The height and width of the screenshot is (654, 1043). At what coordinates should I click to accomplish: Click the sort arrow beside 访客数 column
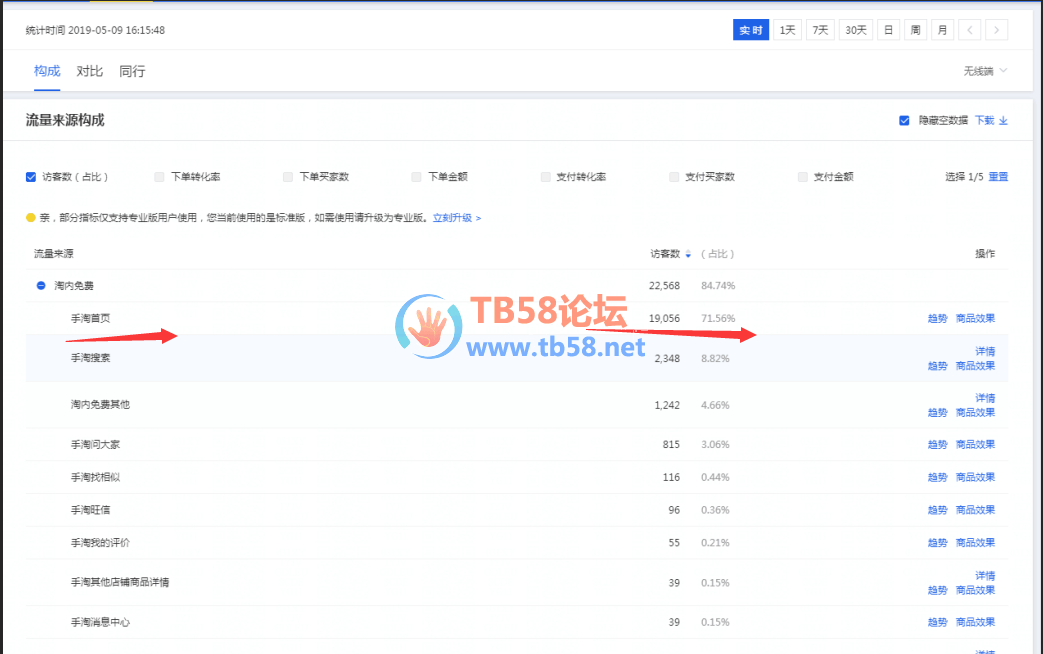688,254
